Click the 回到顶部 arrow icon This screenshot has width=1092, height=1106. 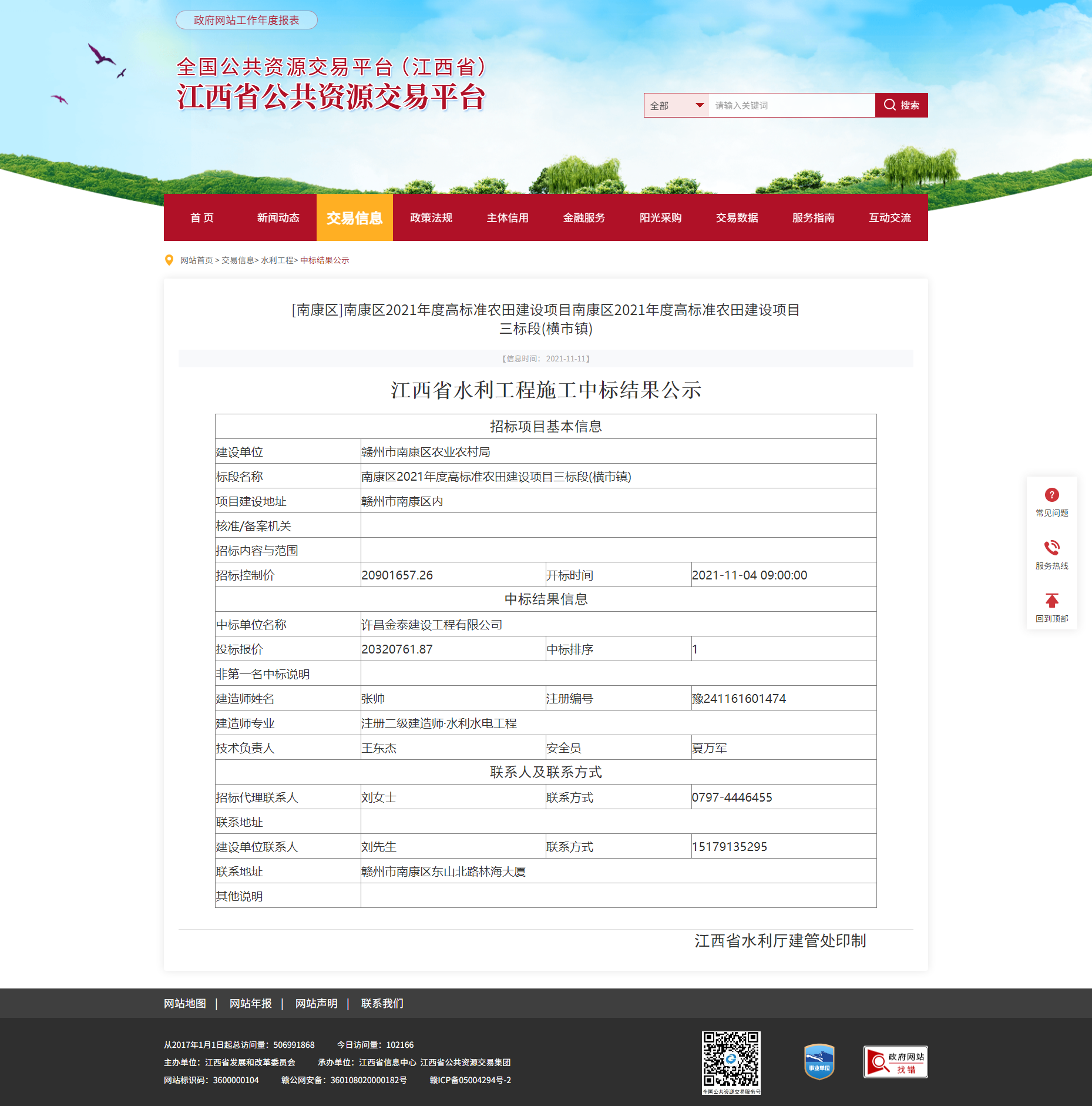coord(1051,601)
